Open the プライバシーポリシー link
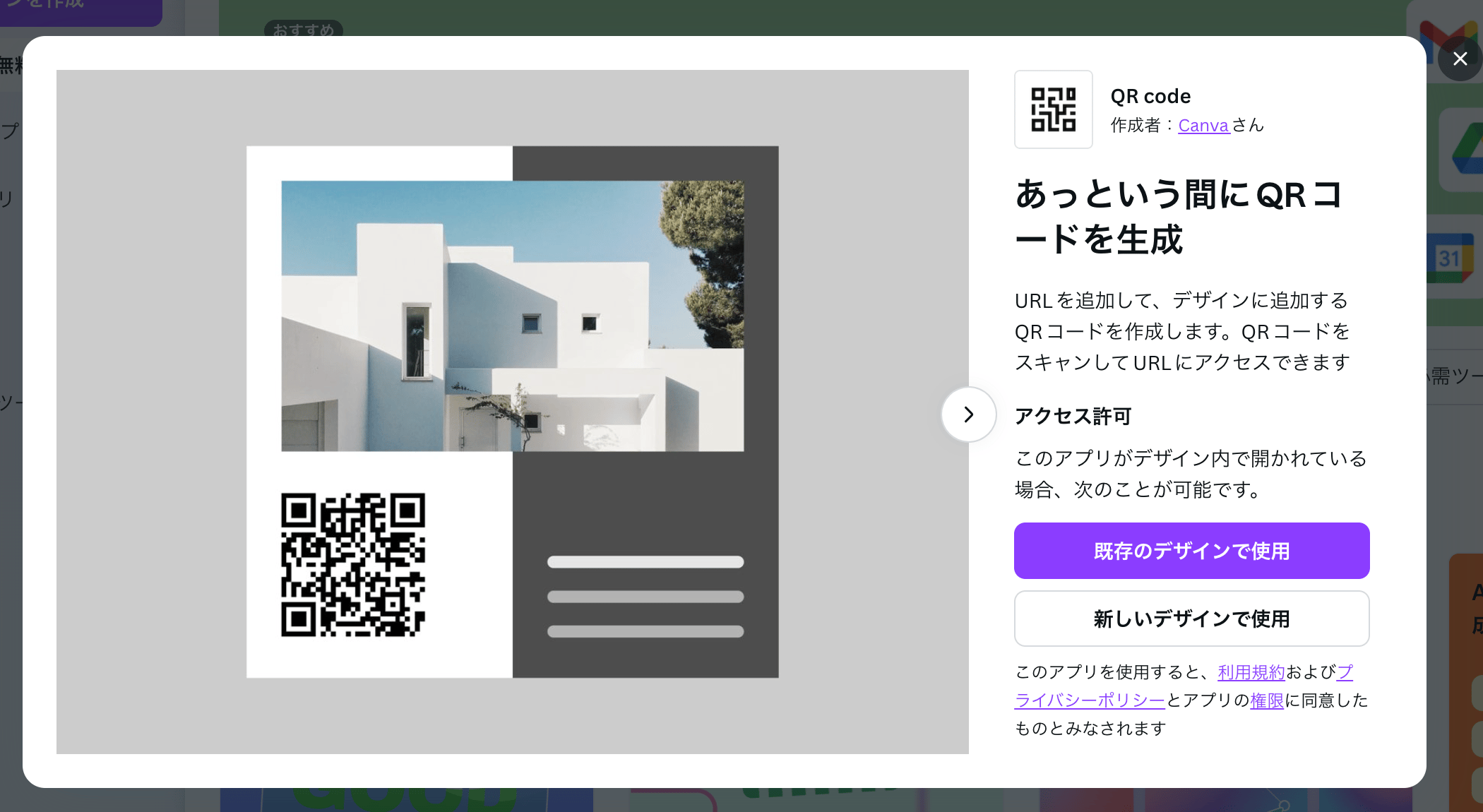The height and width of the screenshot is (812, 1483). [x=1088, y=700]
